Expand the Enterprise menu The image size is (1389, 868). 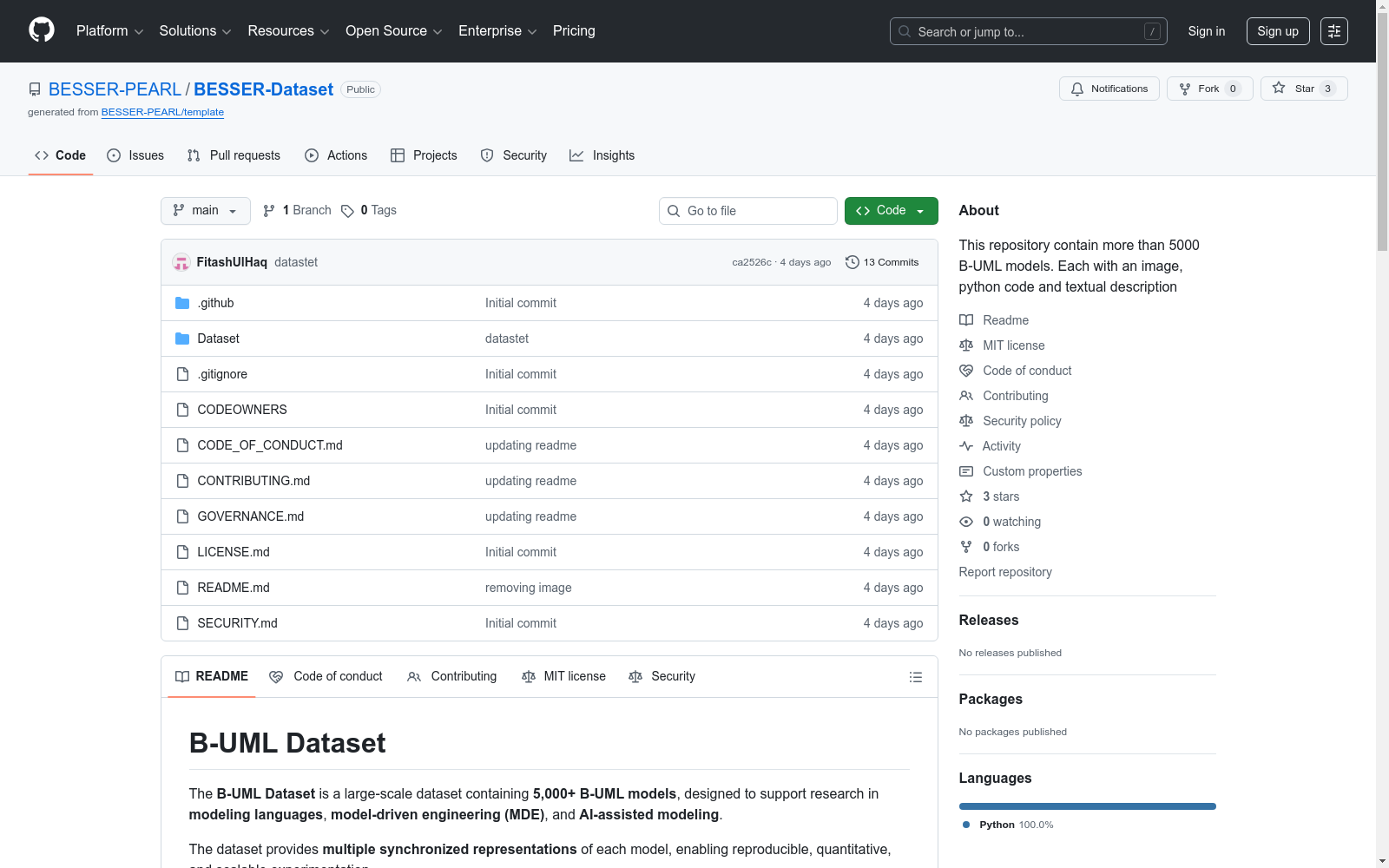(497, 31)
